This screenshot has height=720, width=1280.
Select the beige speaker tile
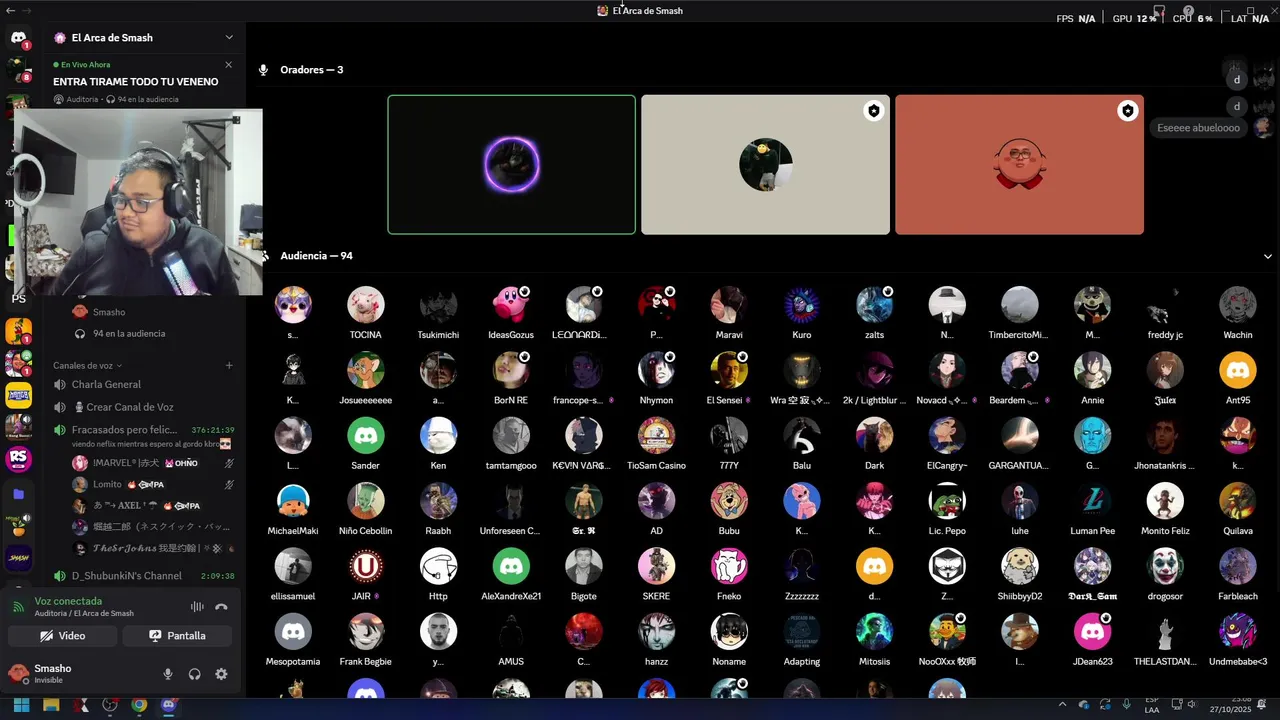coord(765,165)
